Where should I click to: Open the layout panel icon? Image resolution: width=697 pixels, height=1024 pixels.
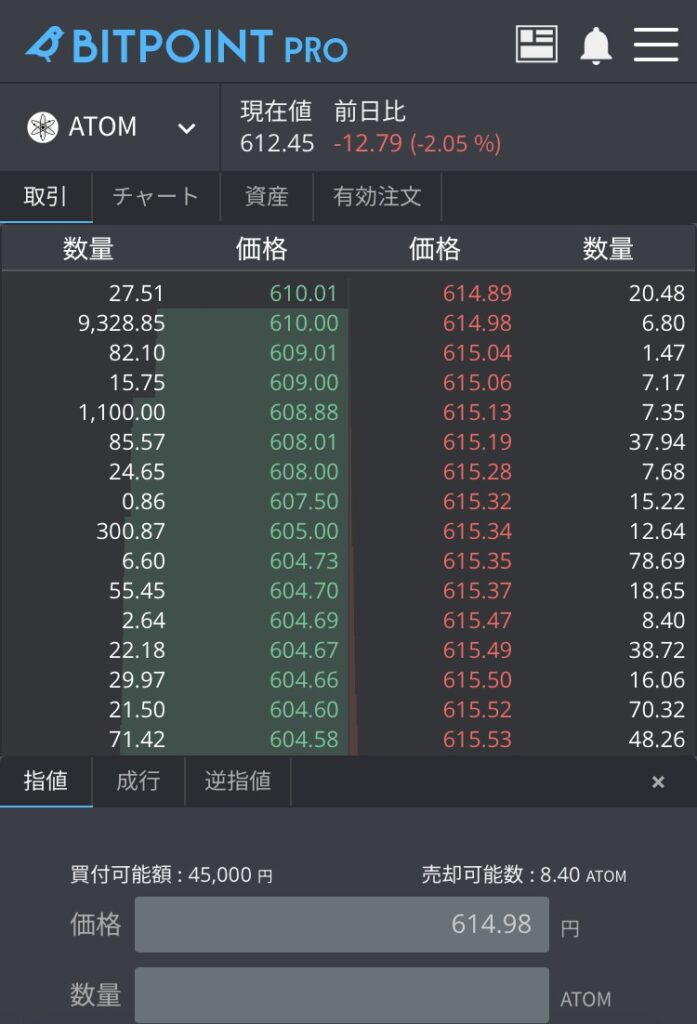pos(536,44)
